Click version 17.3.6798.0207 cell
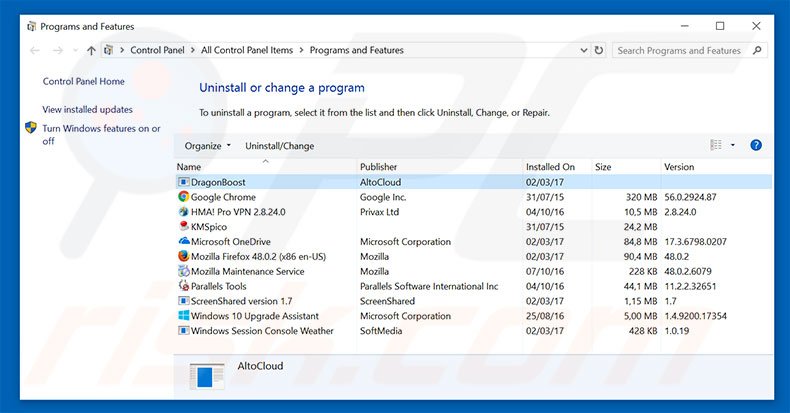The width and height of the screenshot is (790, 413). pyautogui.click(x=695, y=241)
